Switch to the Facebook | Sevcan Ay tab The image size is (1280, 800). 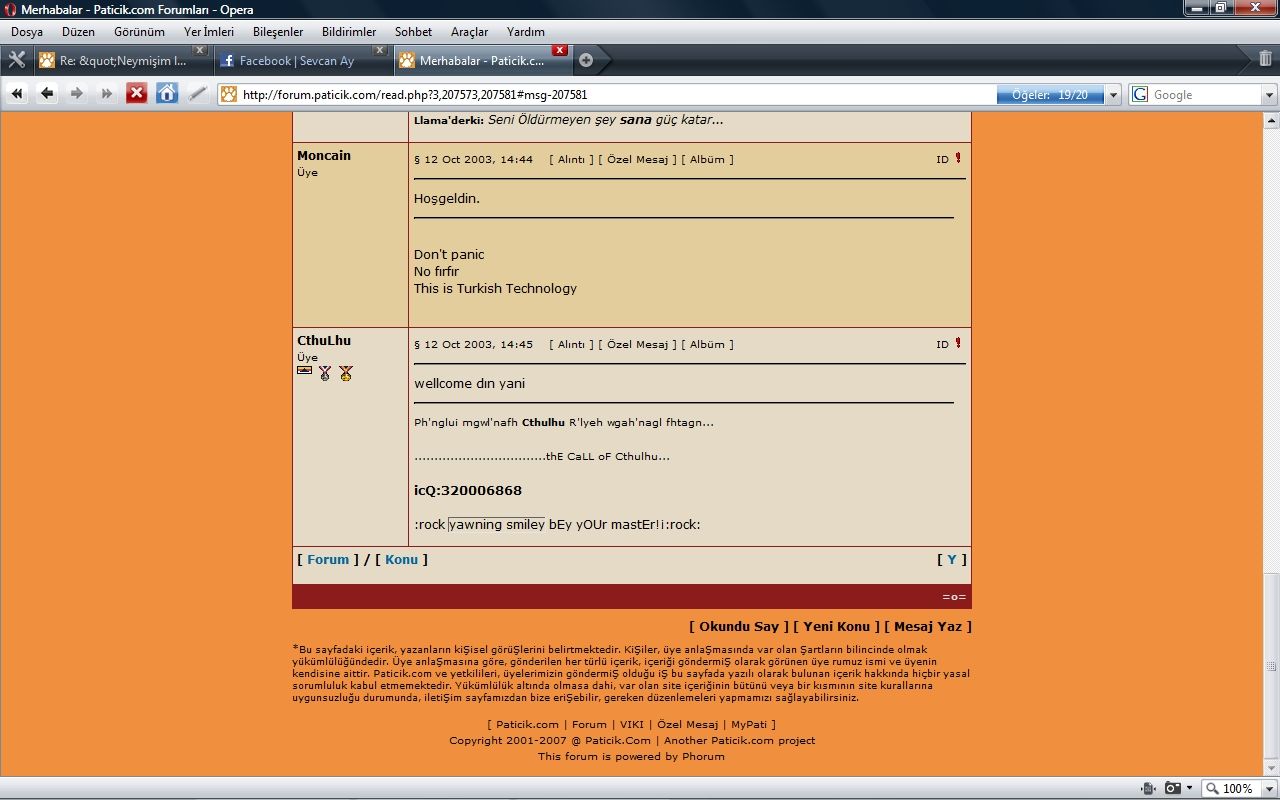302,60
